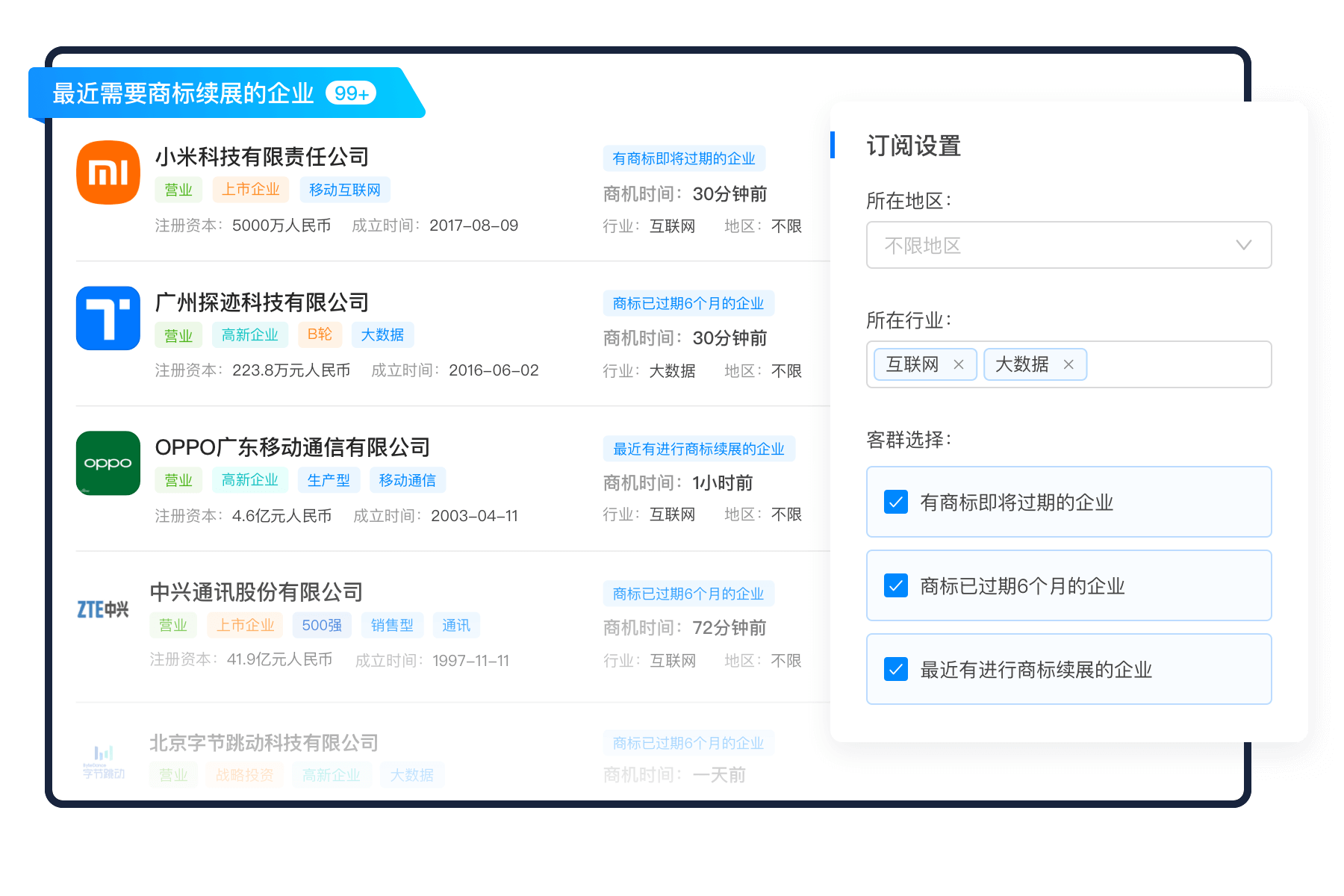1344x896 pixels.
Task: Click 营业 tag under 小米科技
Action: [x=178, y=190]
